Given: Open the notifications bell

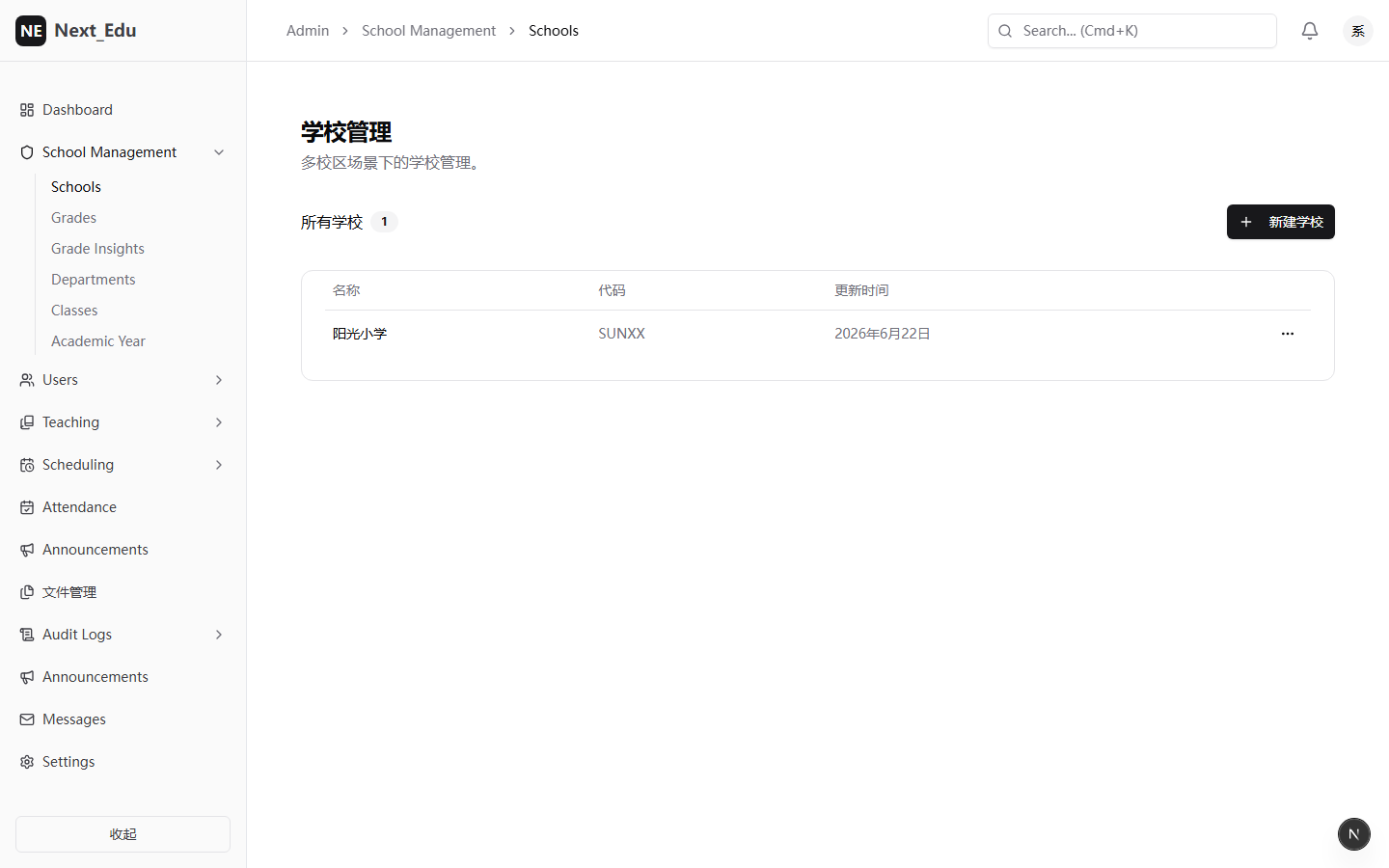Looking at the screenshot, I should coord(1310,31).
